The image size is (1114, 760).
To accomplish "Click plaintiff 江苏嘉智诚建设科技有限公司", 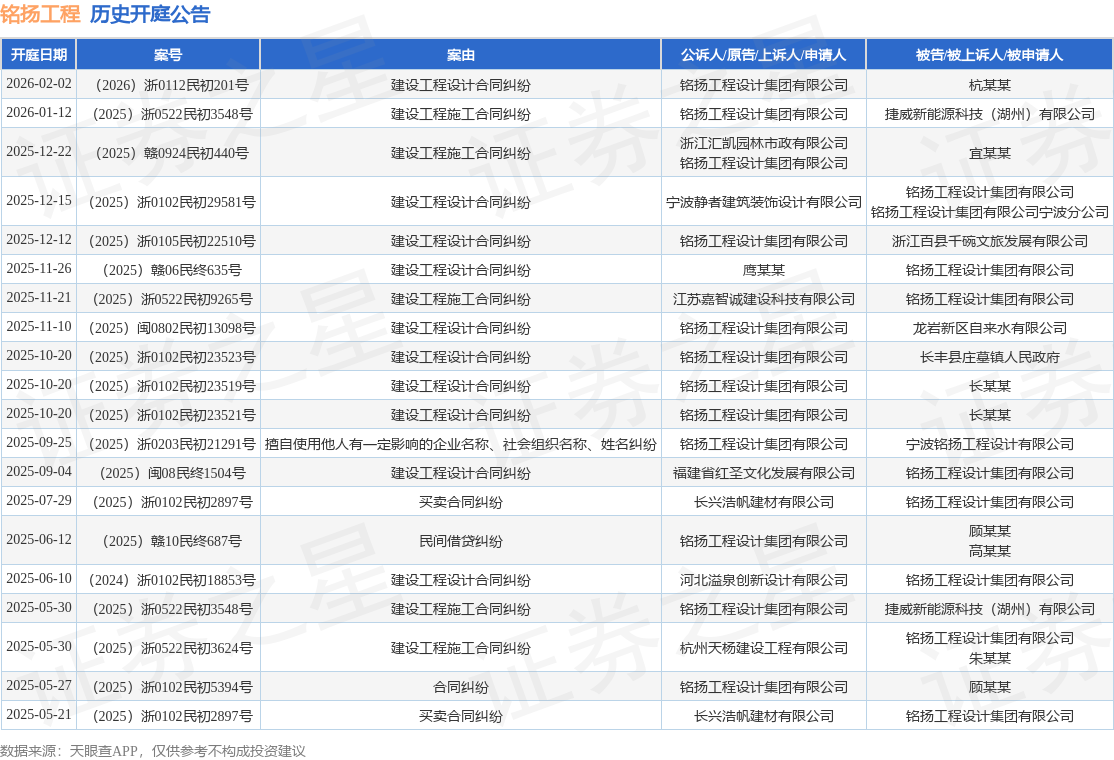I will tap(764, 300).
